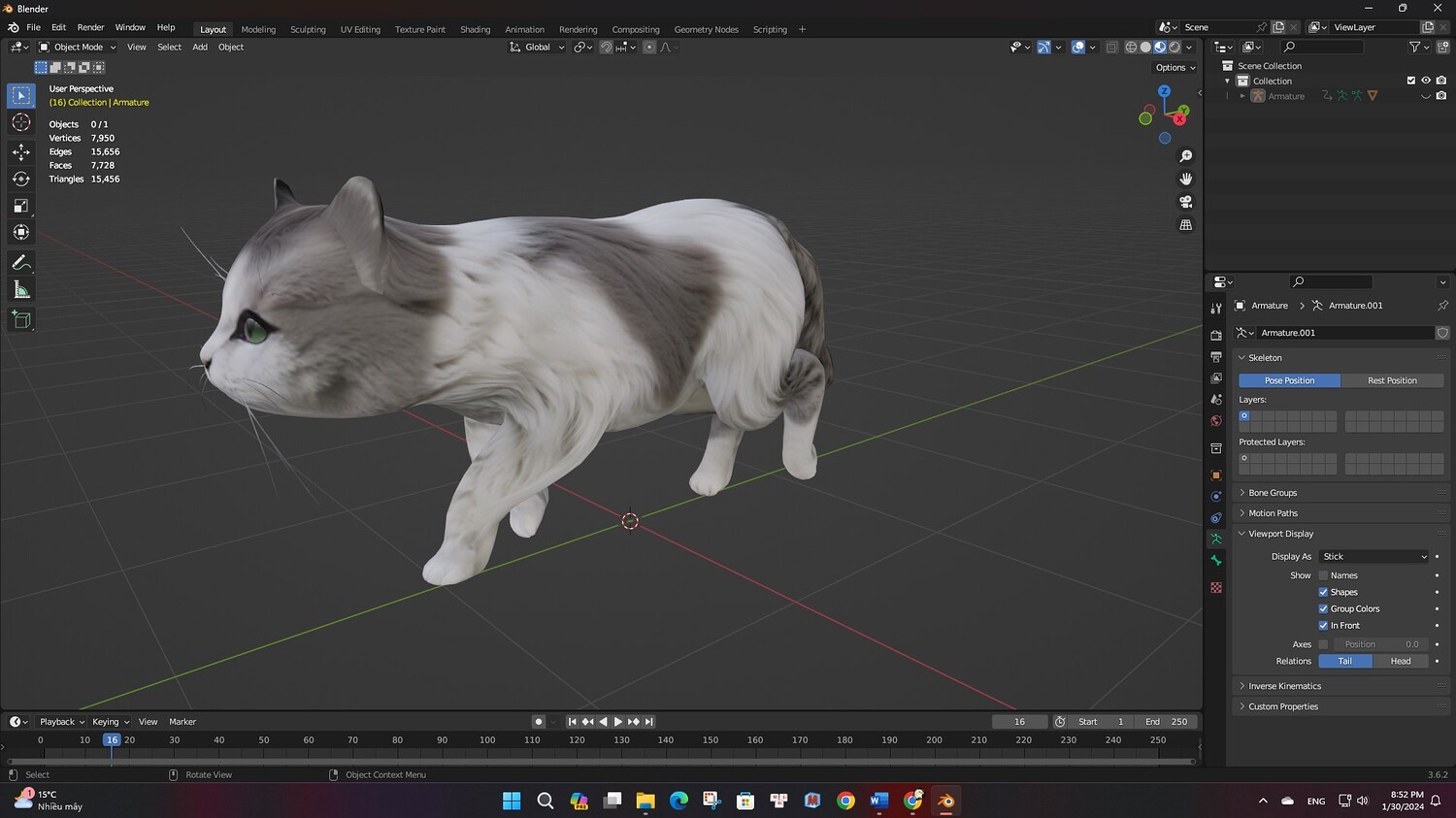Screen dimensions: 1456x818
Task: Hide Collection with its eye icon
Action: (x=1426, y=81)
